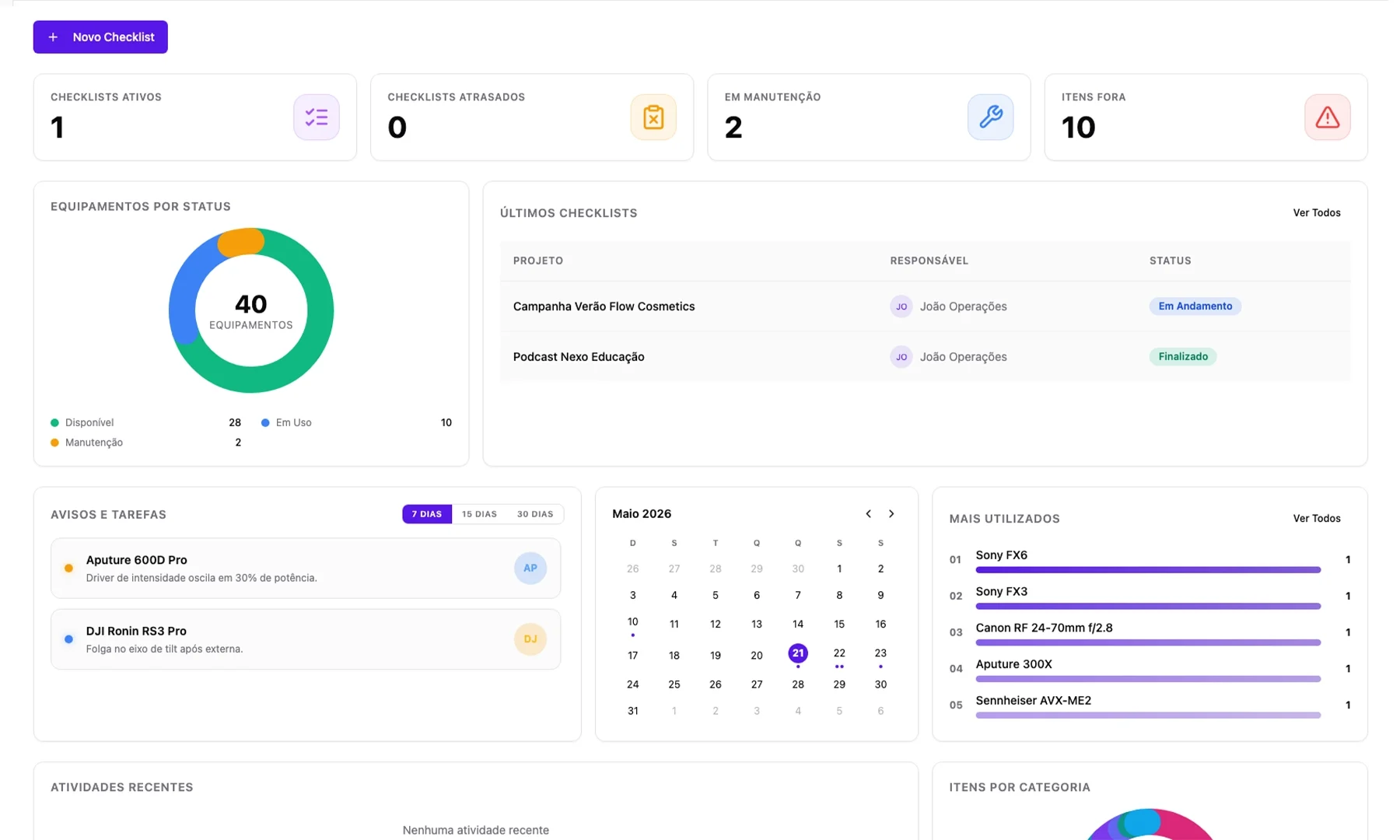Click the Status column header
The width and height of the screenshot is (1400, 840).
pyautogui.click(x=1171, y=261)
